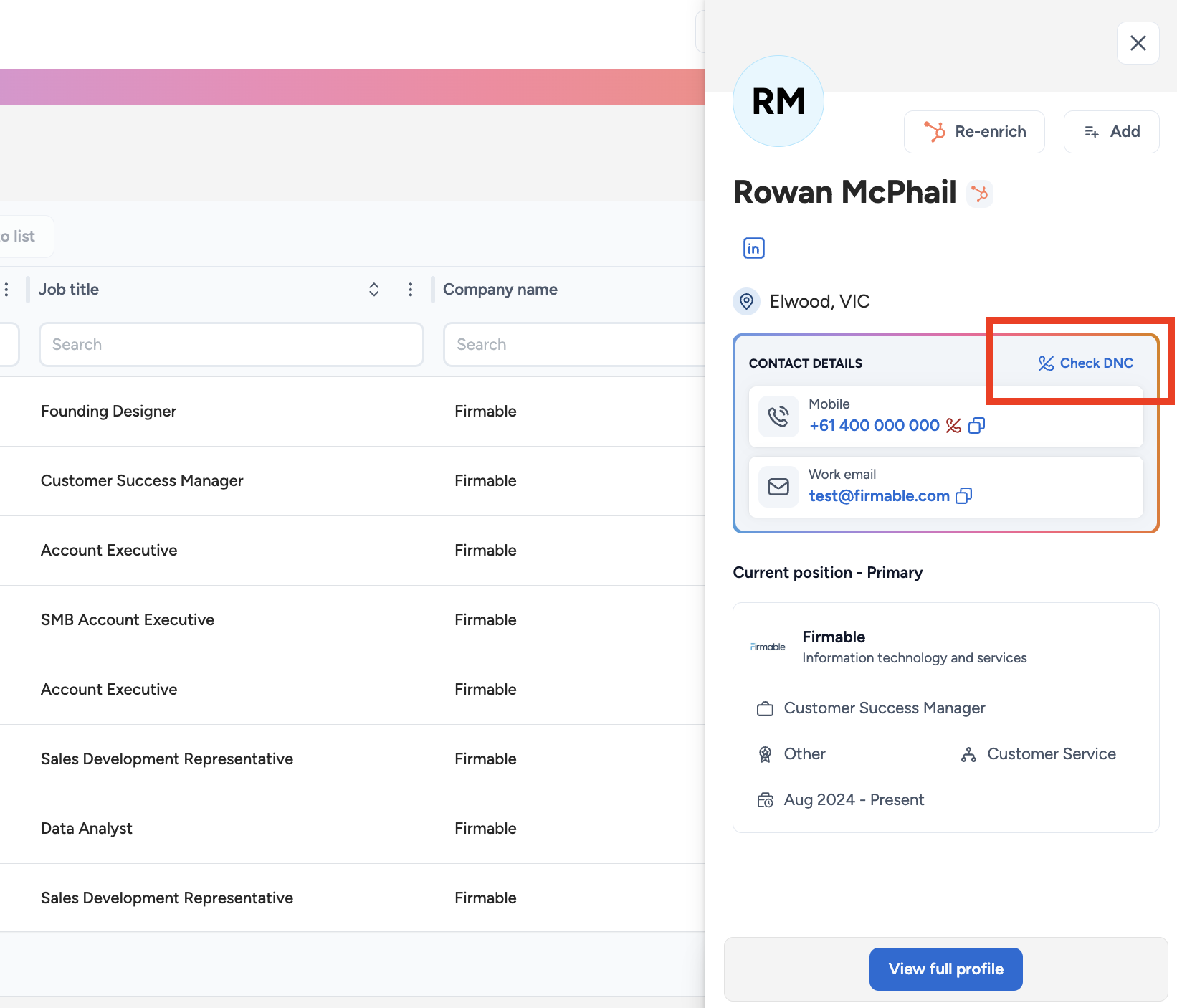1177x1008 pixels.
Task: Copy the mobile number +61 400 000 000
Action: (976, 426)
